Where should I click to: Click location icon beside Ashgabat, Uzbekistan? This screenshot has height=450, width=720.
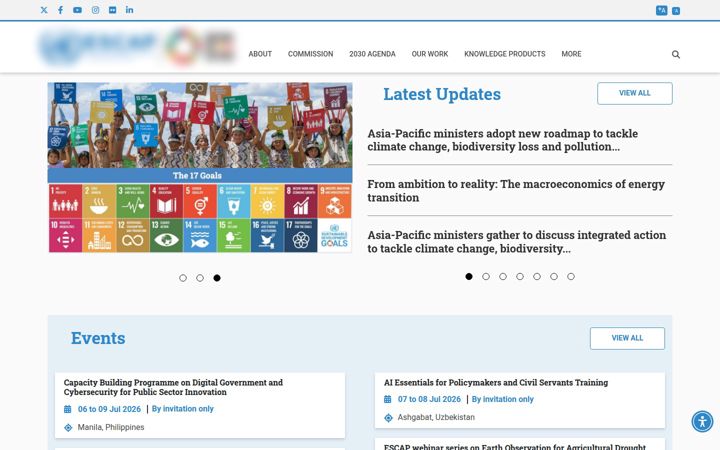388,417
